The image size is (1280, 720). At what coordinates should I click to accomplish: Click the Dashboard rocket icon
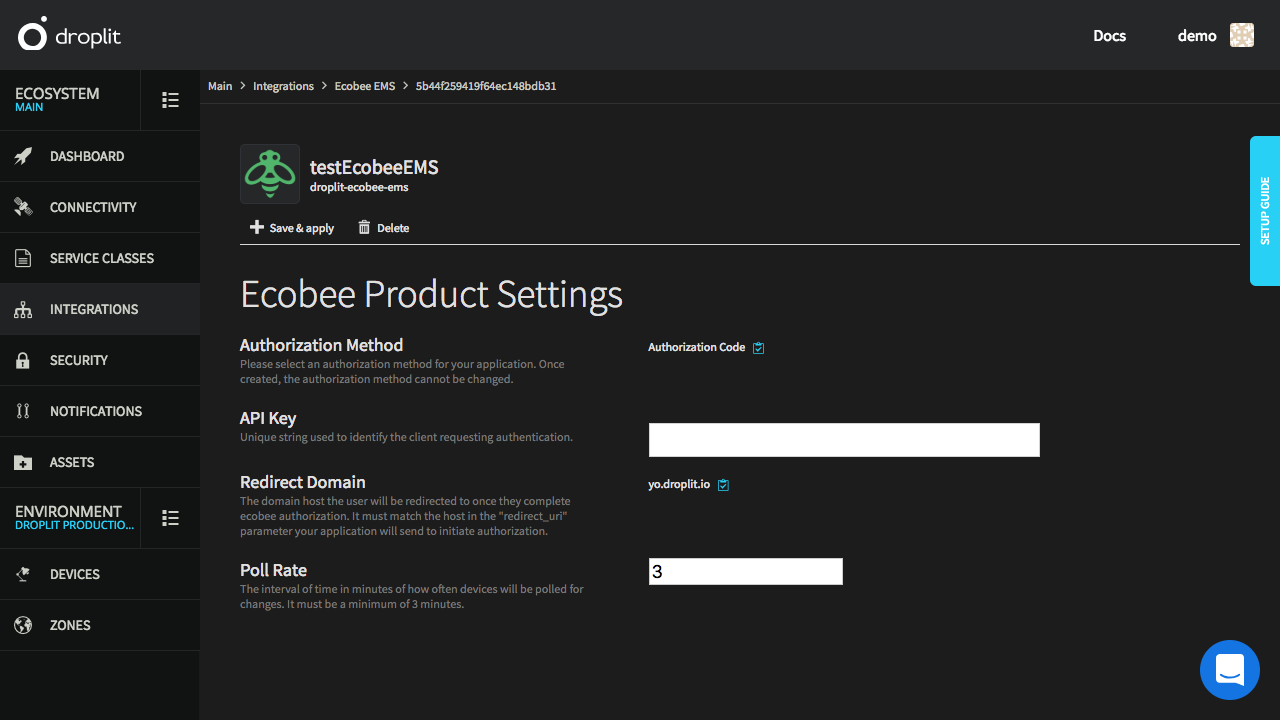click(23, 156)
